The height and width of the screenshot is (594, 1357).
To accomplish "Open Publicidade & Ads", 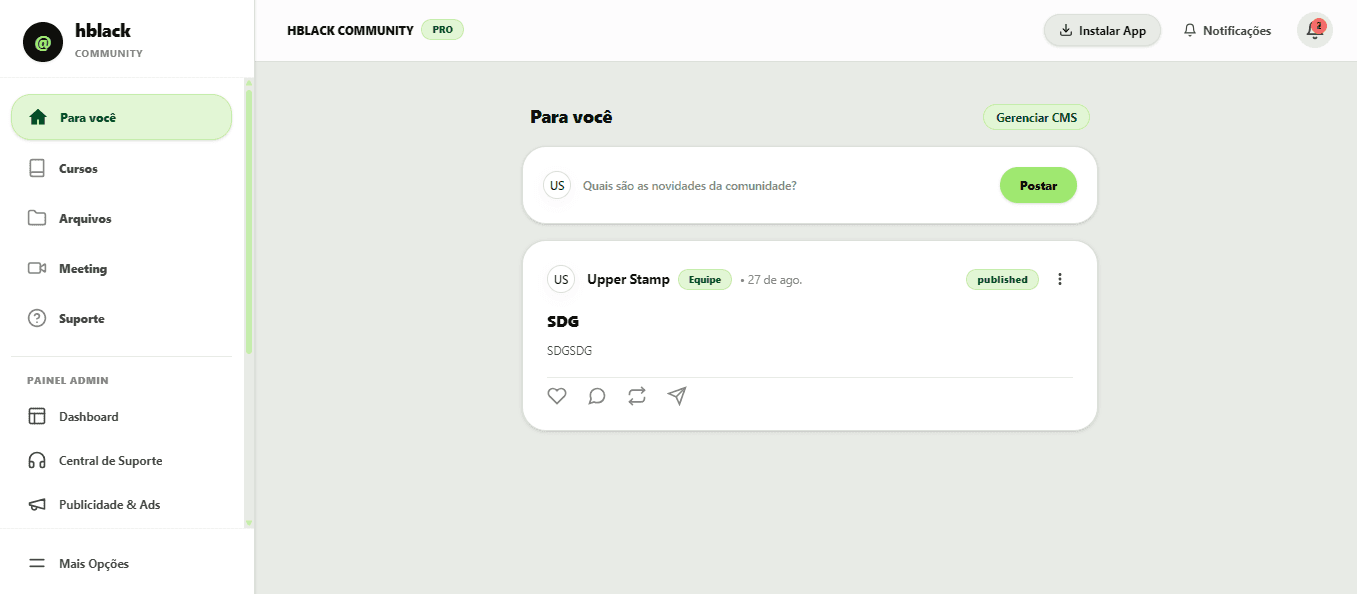I will click(x=121, y=504).
